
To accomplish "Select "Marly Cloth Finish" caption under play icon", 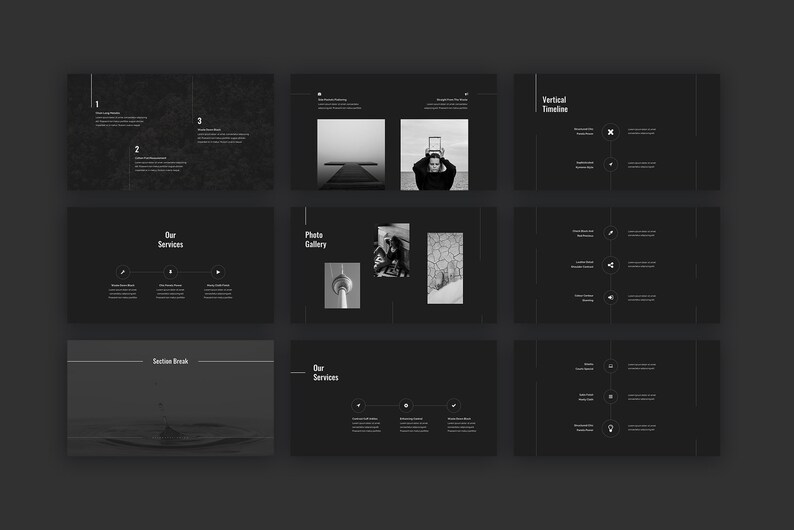I will (x=218, y=286).
